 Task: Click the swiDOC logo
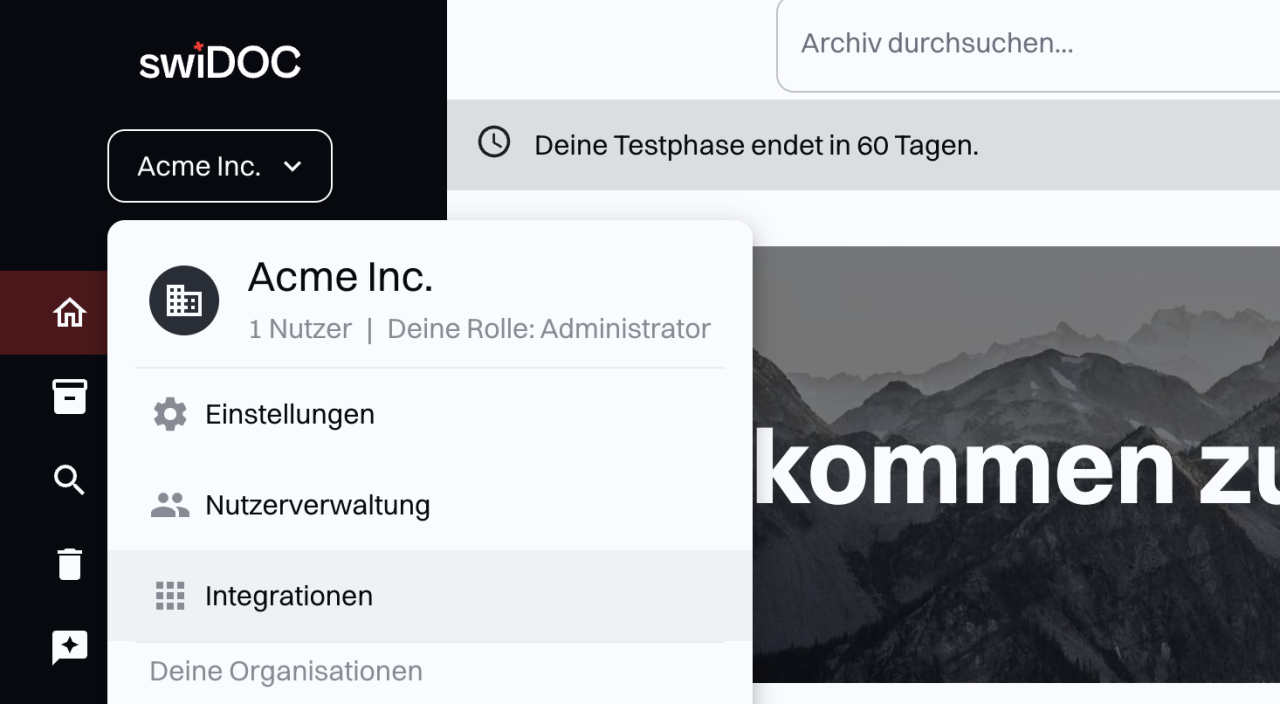pos(220,62)
